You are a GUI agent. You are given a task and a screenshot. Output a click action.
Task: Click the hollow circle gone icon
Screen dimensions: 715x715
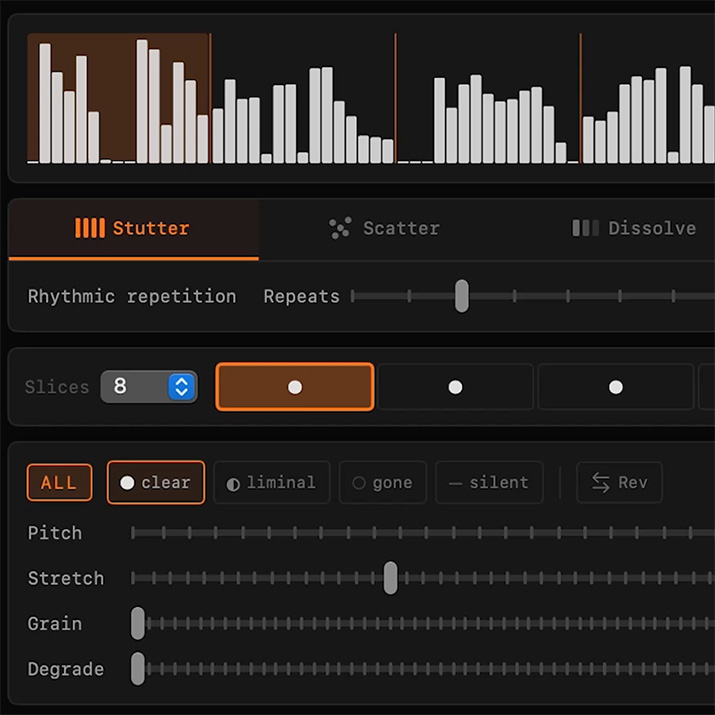(358, 483)
